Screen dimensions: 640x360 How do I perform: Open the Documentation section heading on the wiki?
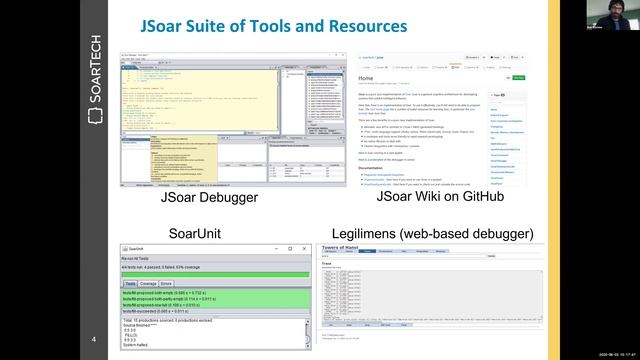pyautogui.click(x=371, y=168)
